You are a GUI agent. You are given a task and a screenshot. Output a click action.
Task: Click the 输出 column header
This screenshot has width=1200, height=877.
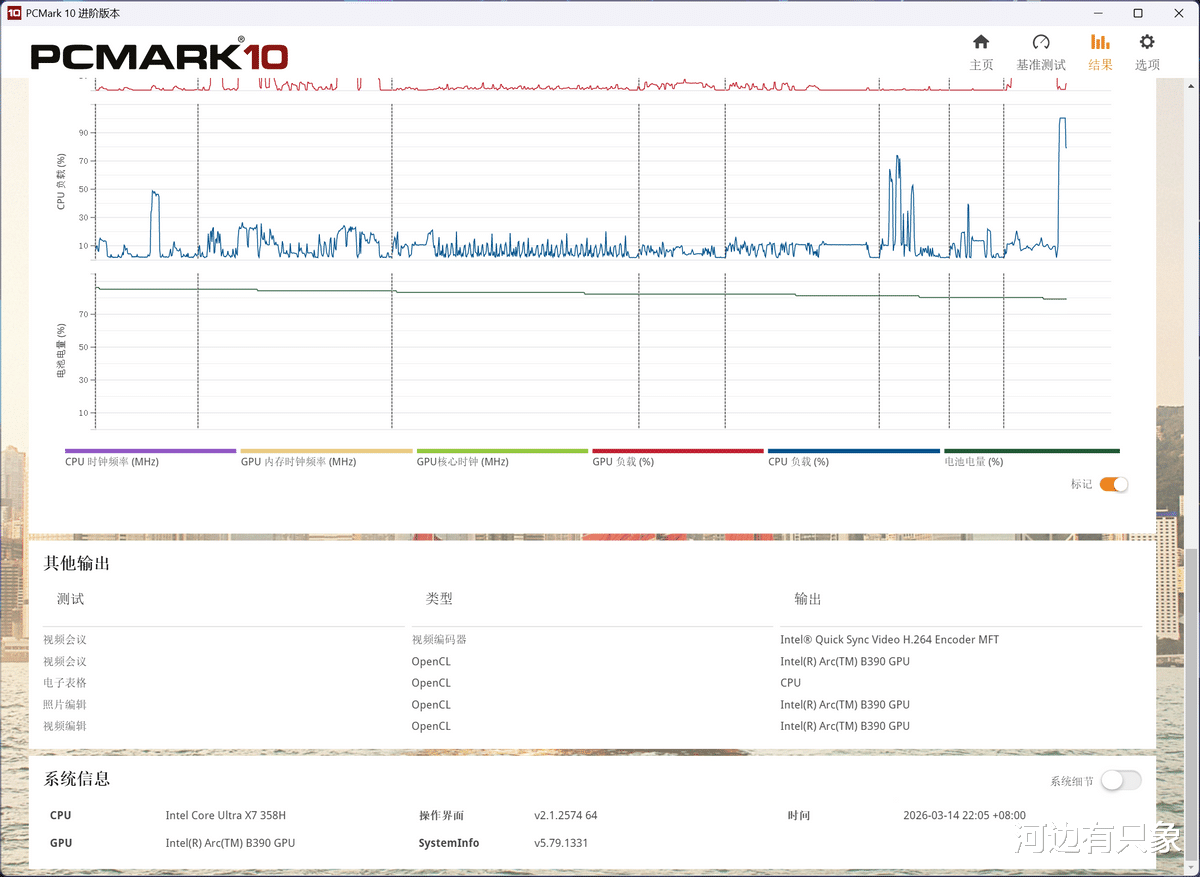pyautogui.click(x=808, y=599)
